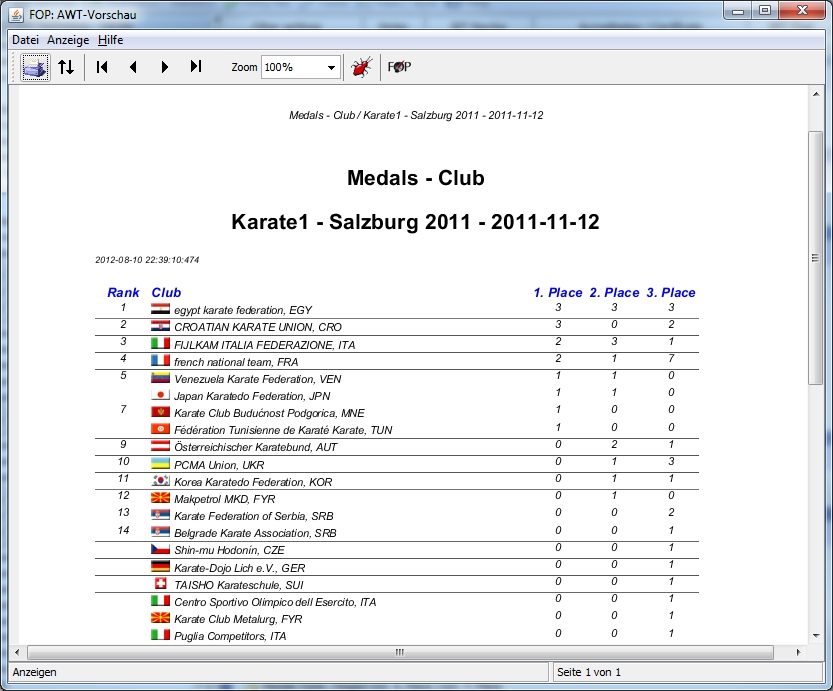Viewport: 833px width, 691px height.
Task: Click the scroll up arrow
Action: pyautogui.click(x=815, y=94)
